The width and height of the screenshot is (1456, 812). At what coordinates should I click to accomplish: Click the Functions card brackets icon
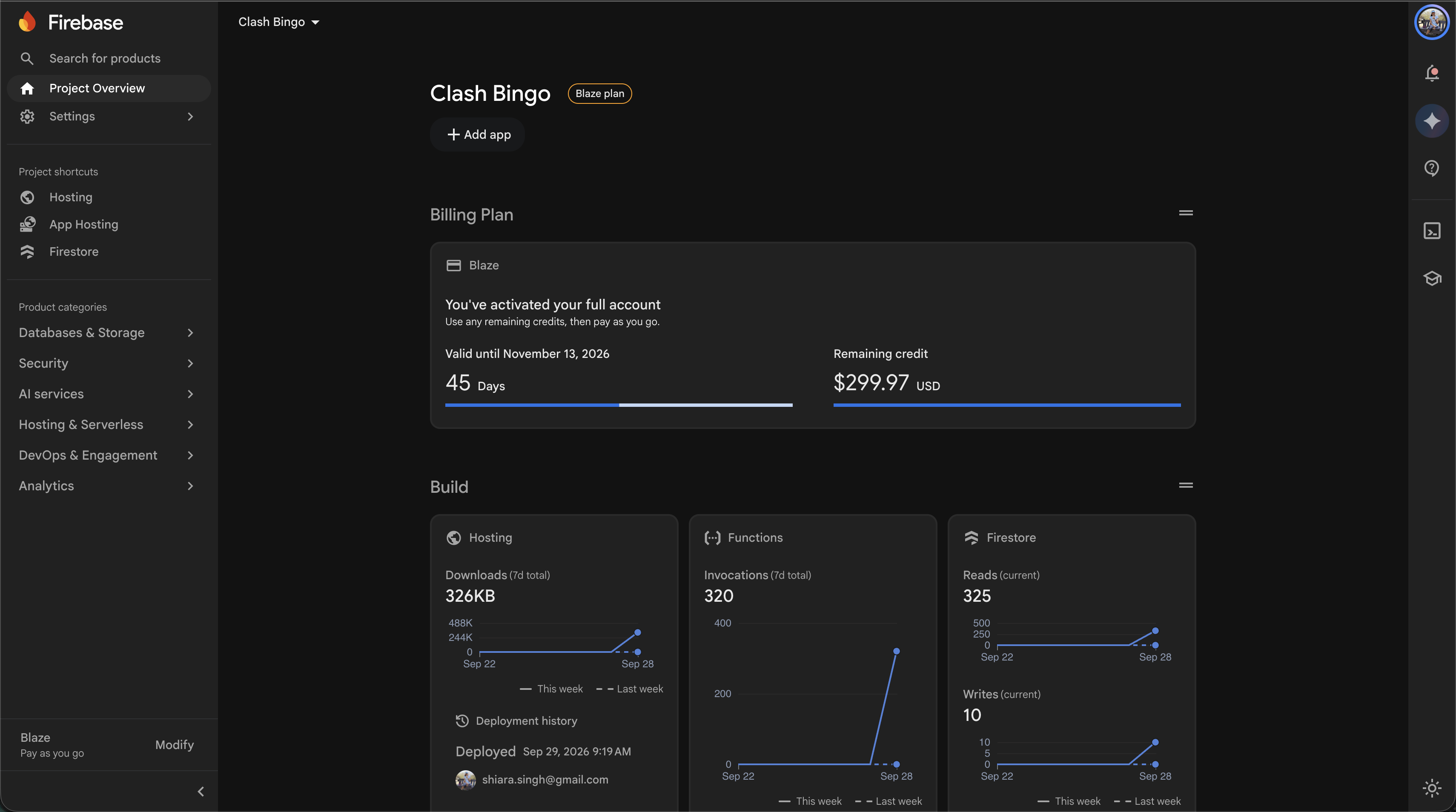712,538
